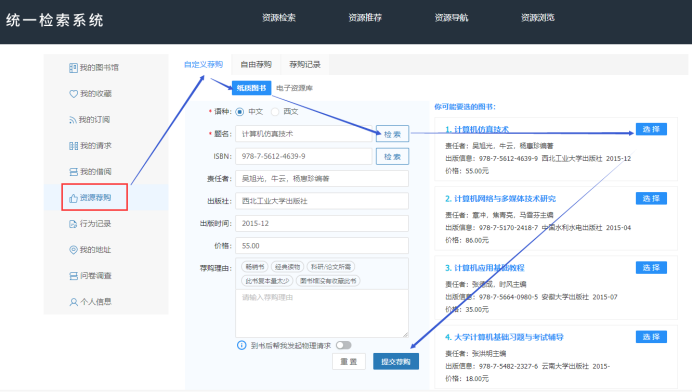Image resolution: width=693 pixels, height=392 pixels.
Task: Click the 统一检索系统 site title
Action: 55,20
